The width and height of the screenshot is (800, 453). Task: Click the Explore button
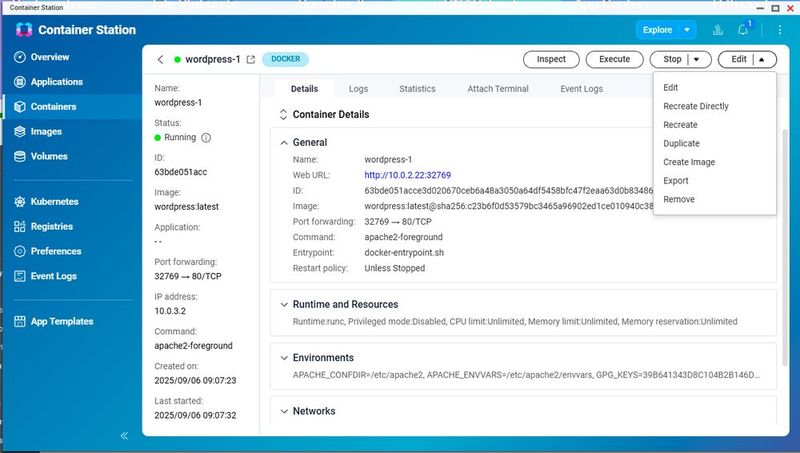(x=657, y=30)
